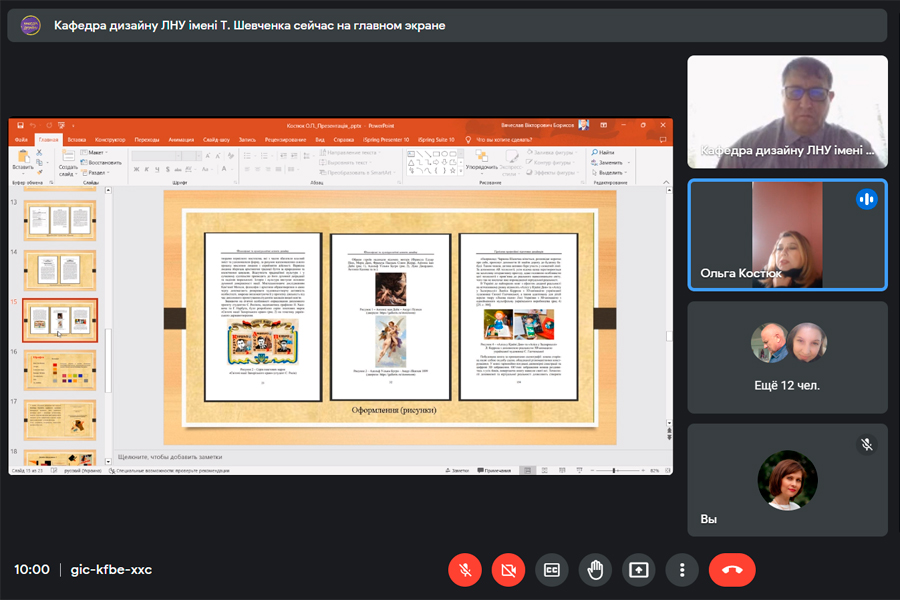Select slide 16 thumbnail in the slide panel
This screenshot has height=600, width=900.
coord(60,369)
